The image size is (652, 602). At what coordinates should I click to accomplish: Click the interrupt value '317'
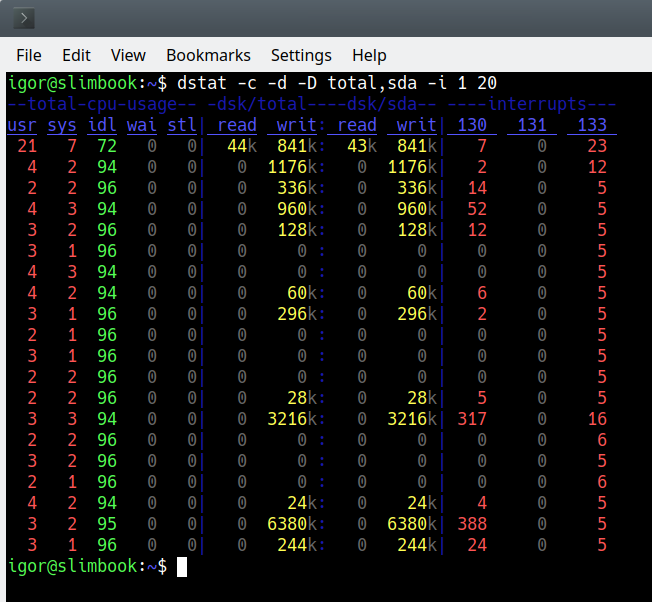click(472, 419)
